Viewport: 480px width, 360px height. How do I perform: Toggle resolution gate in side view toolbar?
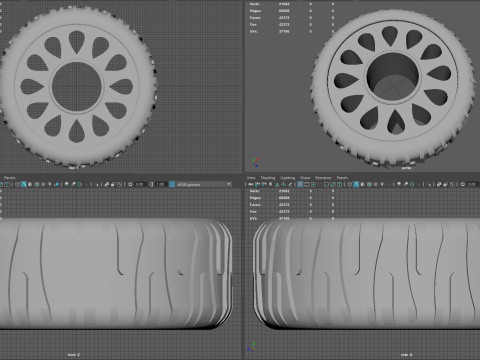tap(313, 184)
